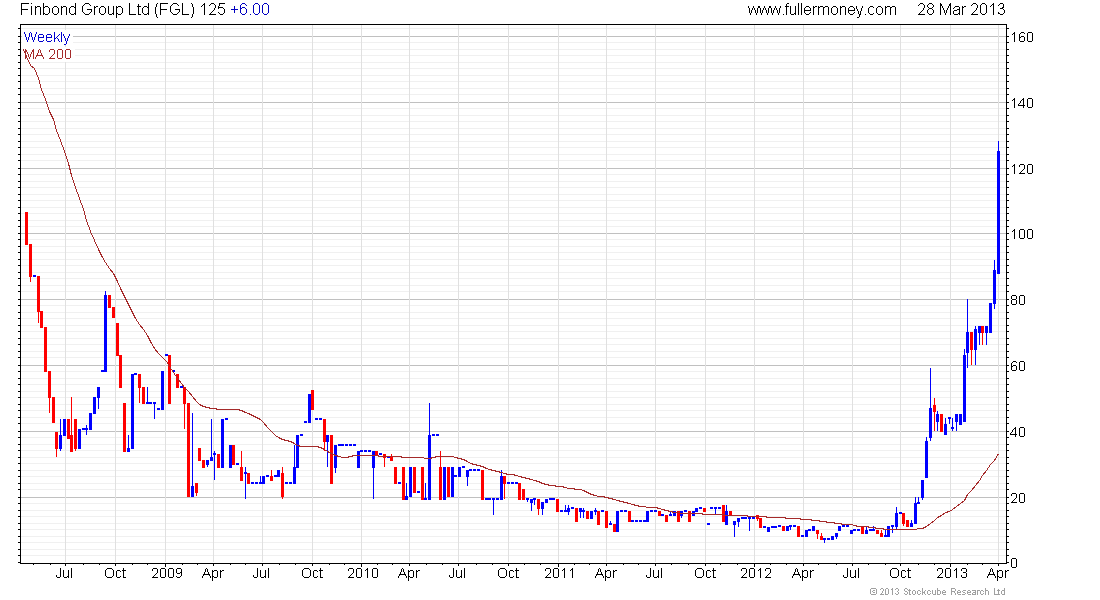This screenshot has width=1100, height=600.
Task: Click the copyright '2013 Stockcube Research Ltd' text
Action: click(x=937, y=592)
